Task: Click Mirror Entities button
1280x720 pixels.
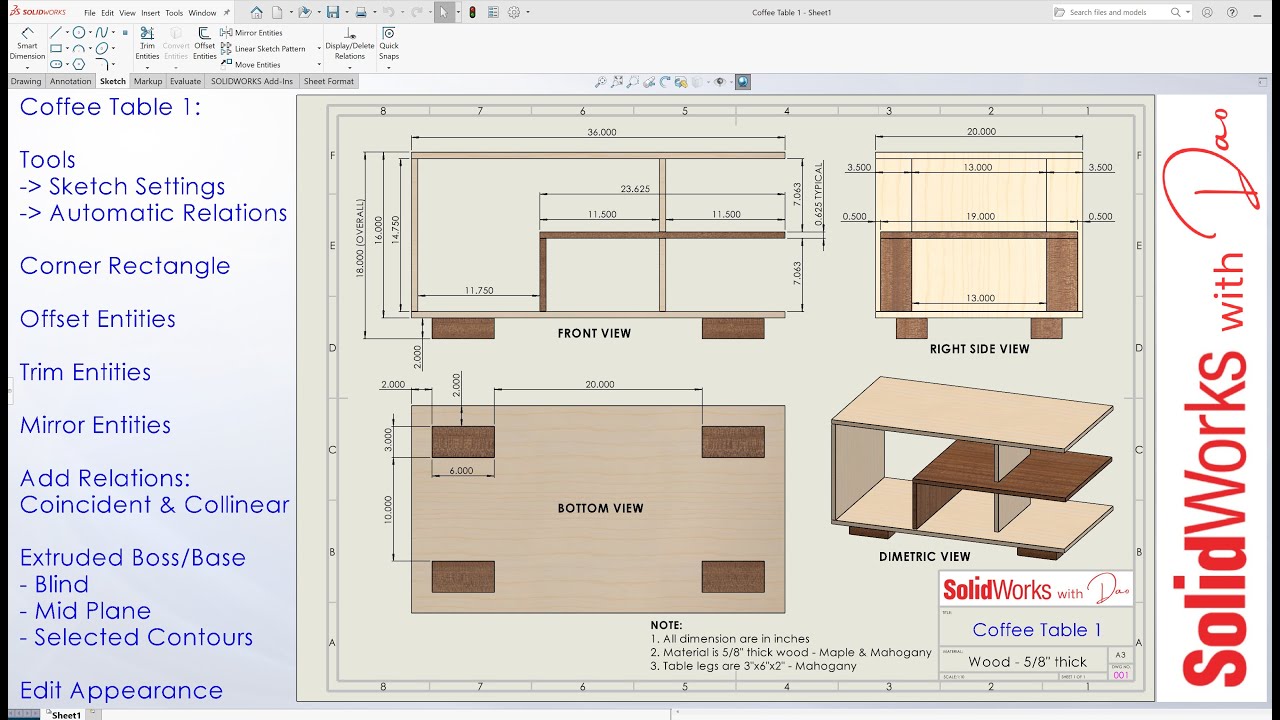Action: [x=251, y=33]
